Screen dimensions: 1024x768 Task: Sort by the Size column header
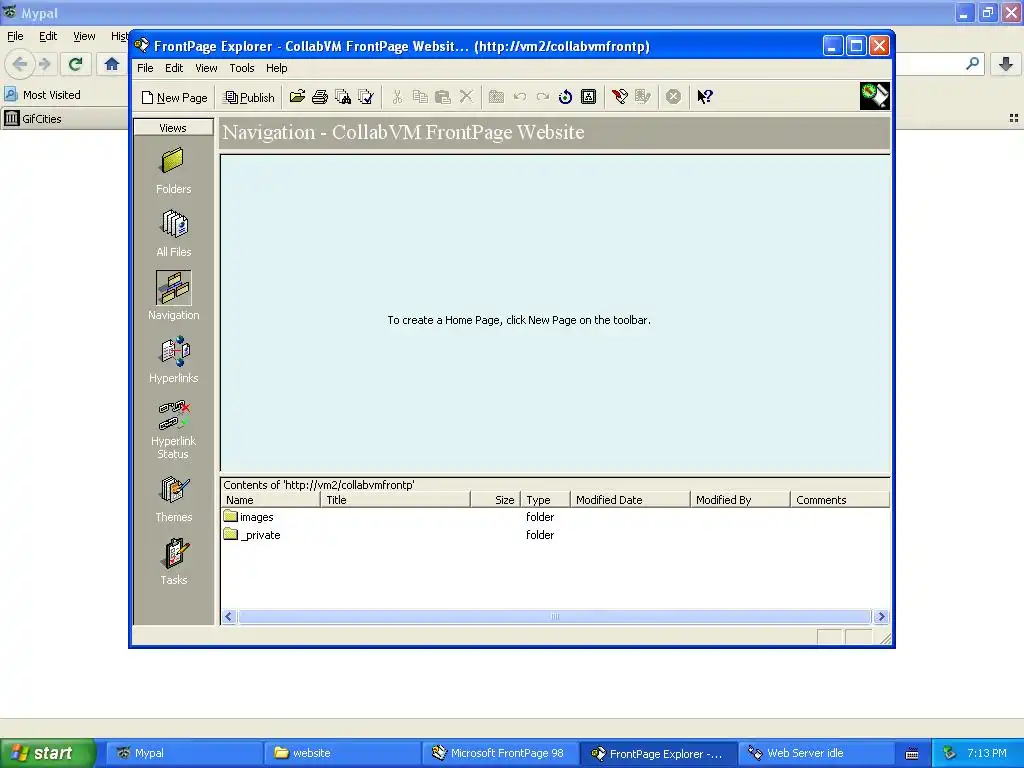(496, 500)
